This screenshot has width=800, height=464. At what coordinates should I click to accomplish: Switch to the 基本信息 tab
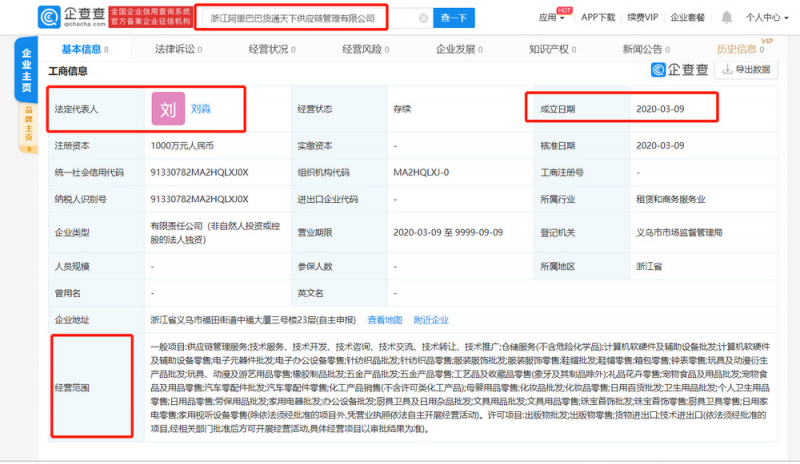click(85, 49)
